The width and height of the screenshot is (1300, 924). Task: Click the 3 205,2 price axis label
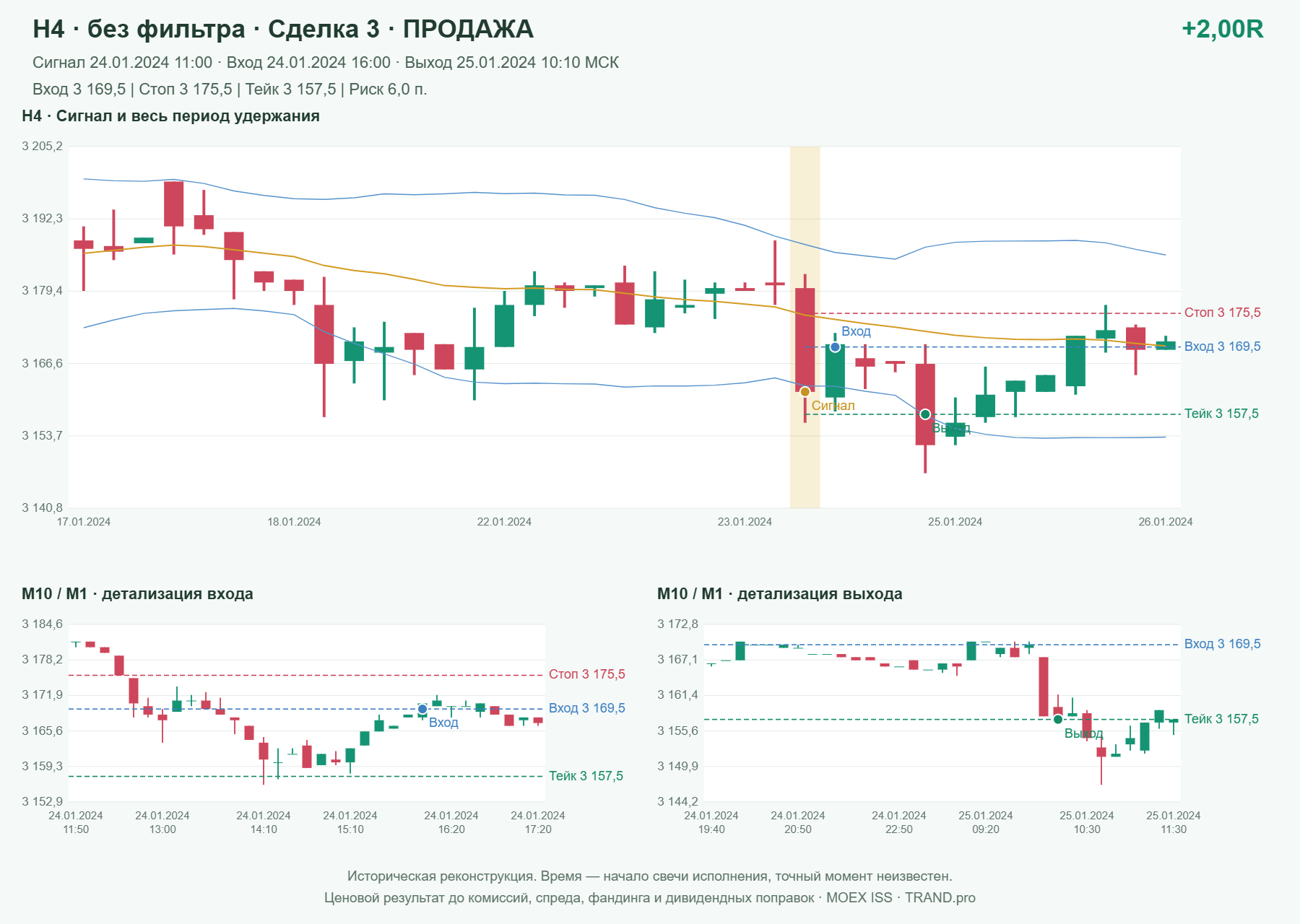pyautogui.click(x=42, y=147)
